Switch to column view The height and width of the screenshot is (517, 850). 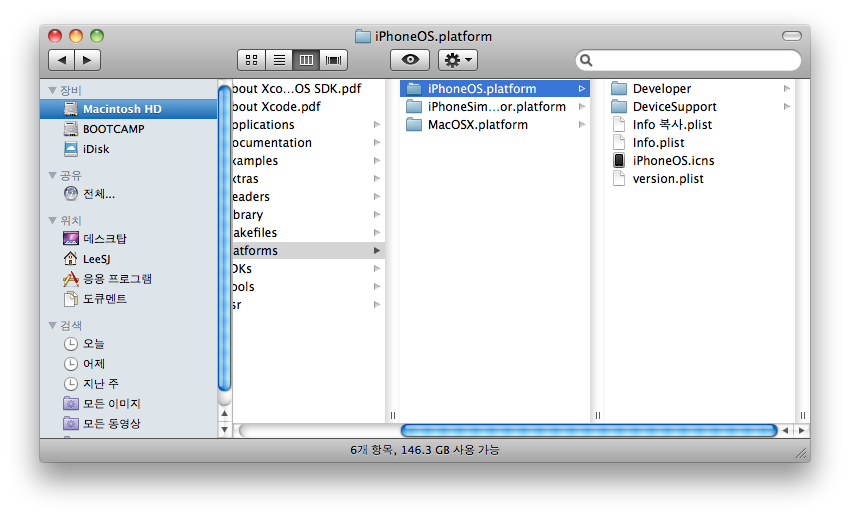(x=306, y=60)
